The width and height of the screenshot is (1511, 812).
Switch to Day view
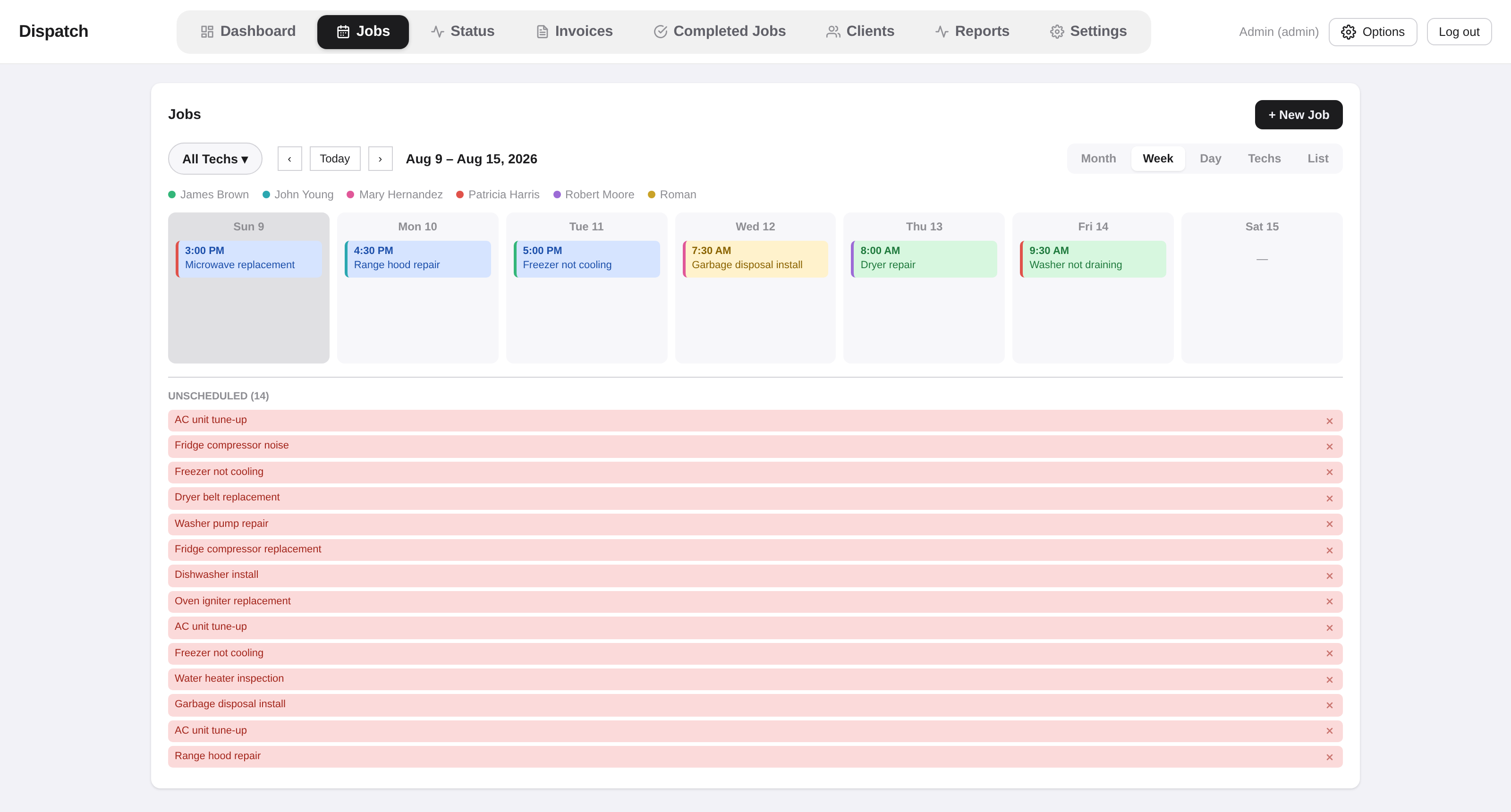(x=1210, y=158)
